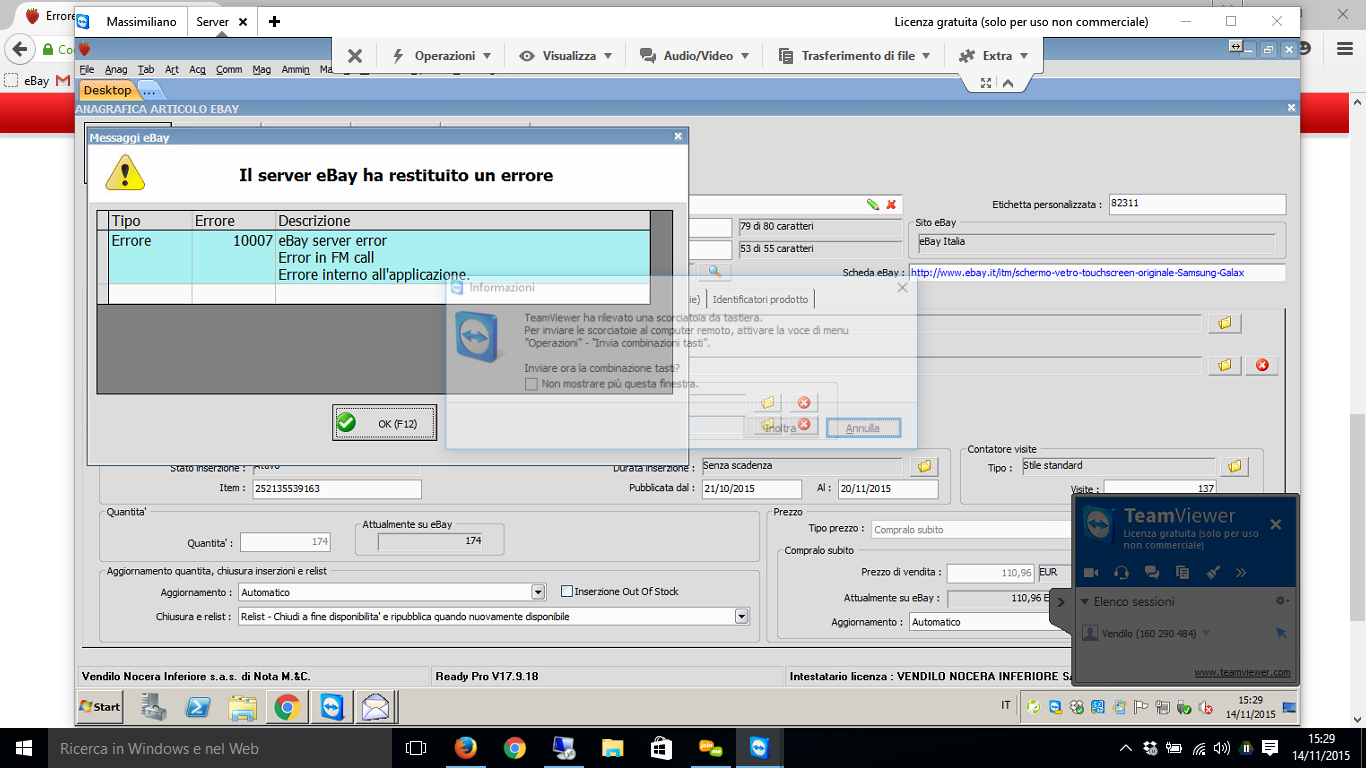Launch Chrome from remote taskbar
The height and width of the screenshot is (768, 1366).
click(288, 708)
